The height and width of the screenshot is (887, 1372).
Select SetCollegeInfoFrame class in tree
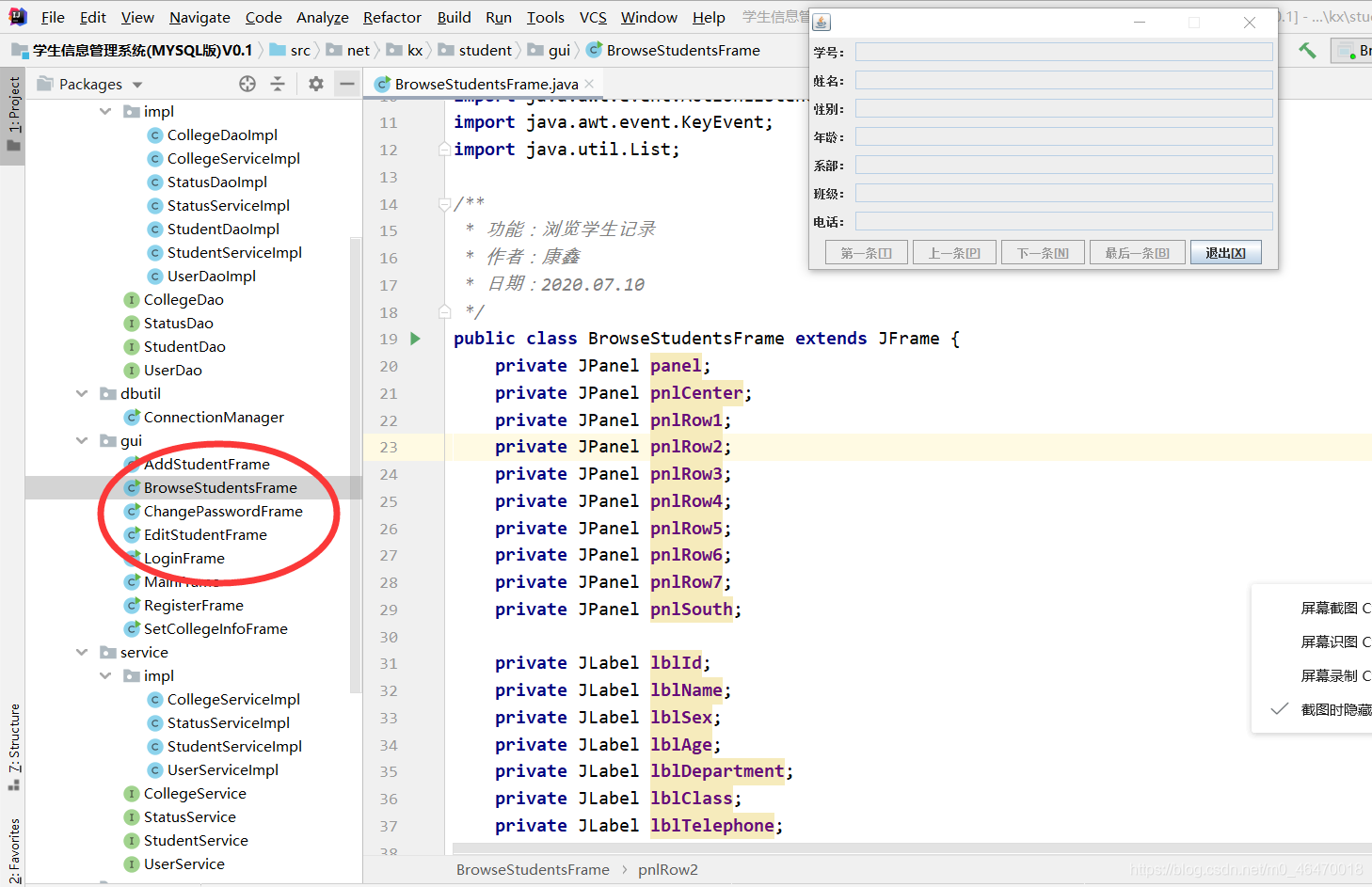[215, 628]
